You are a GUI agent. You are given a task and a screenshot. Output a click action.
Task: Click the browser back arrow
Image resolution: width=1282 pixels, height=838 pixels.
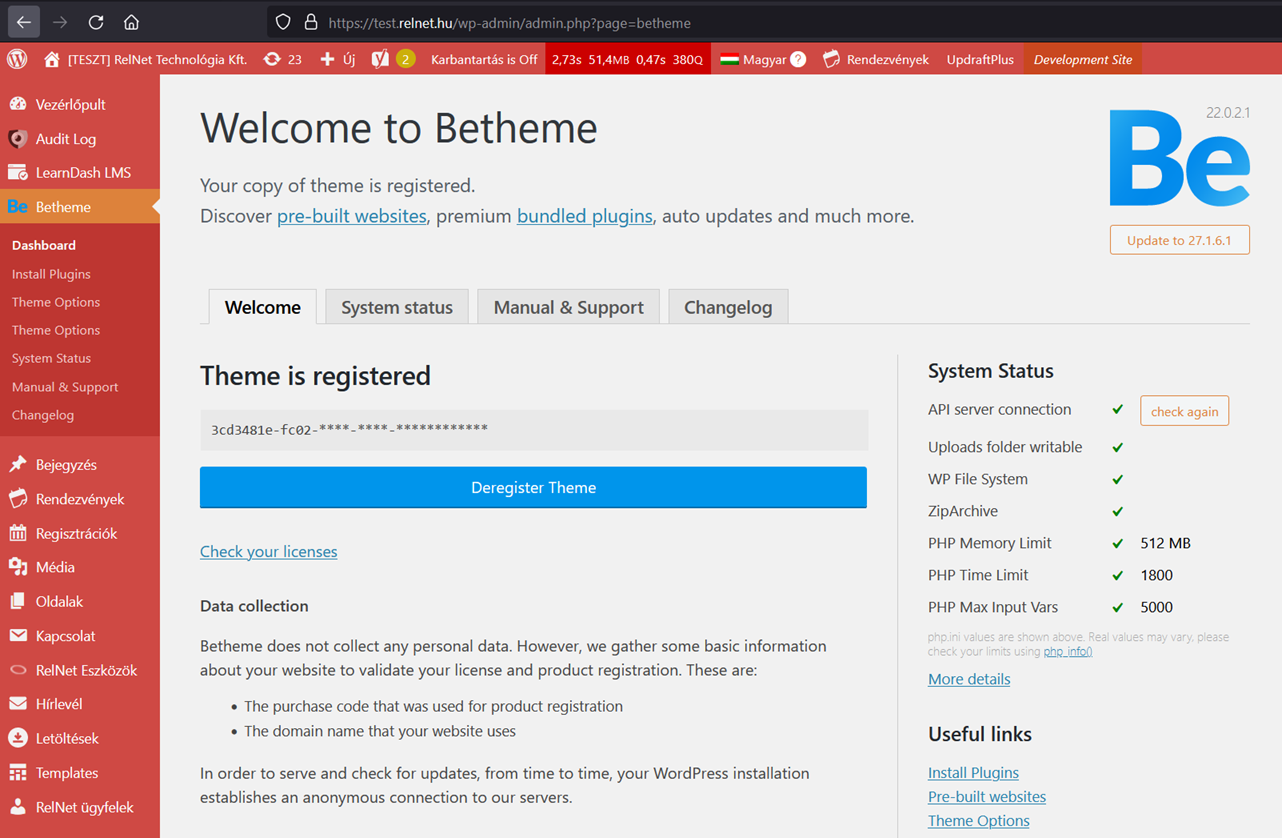tap(24, 22)
